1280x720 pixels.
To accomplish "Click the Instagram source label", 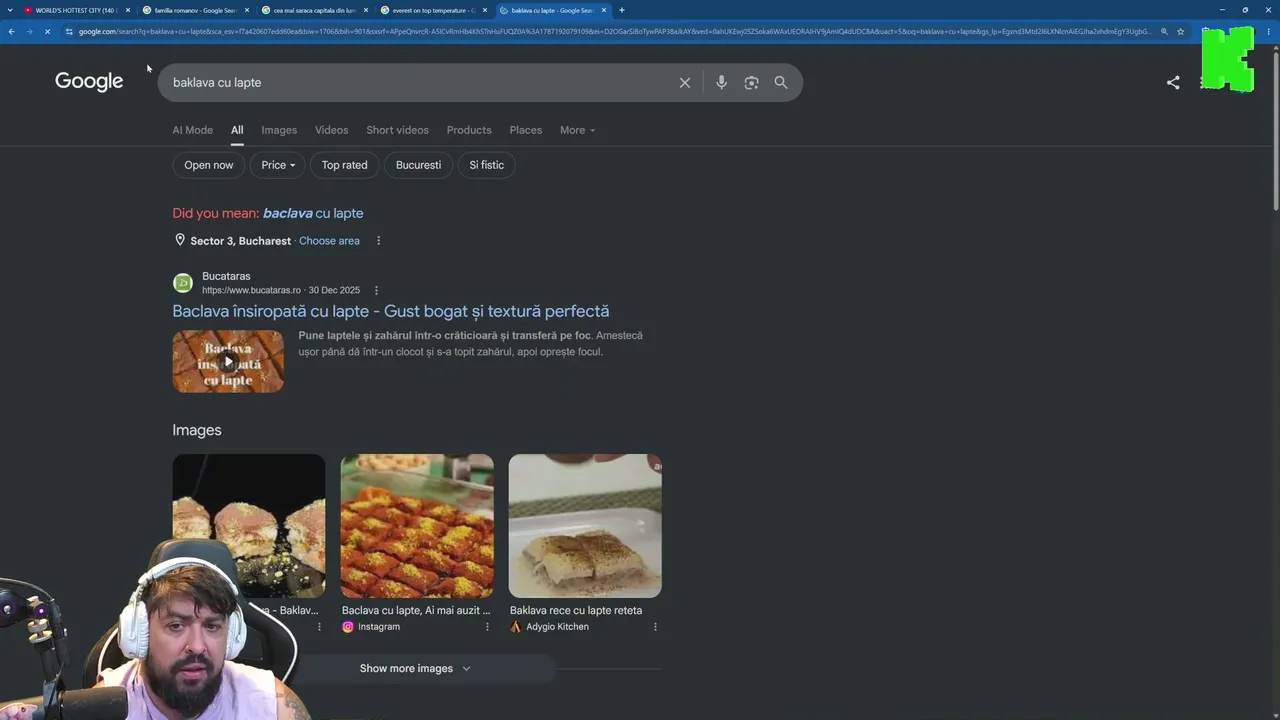I will [x=379, y=627].
